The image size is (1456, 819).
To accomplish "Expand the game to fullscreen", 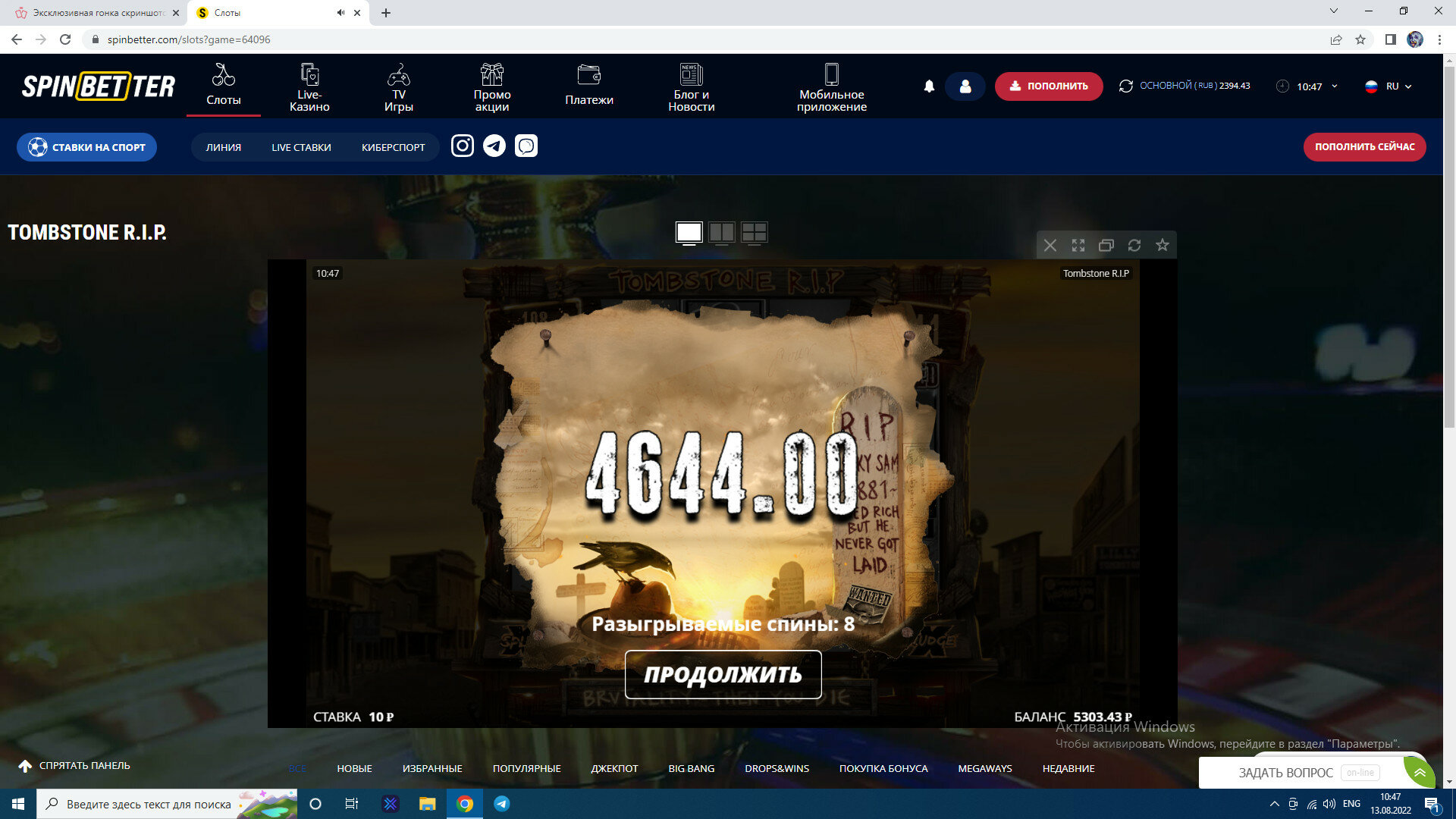I will 1078,245.
